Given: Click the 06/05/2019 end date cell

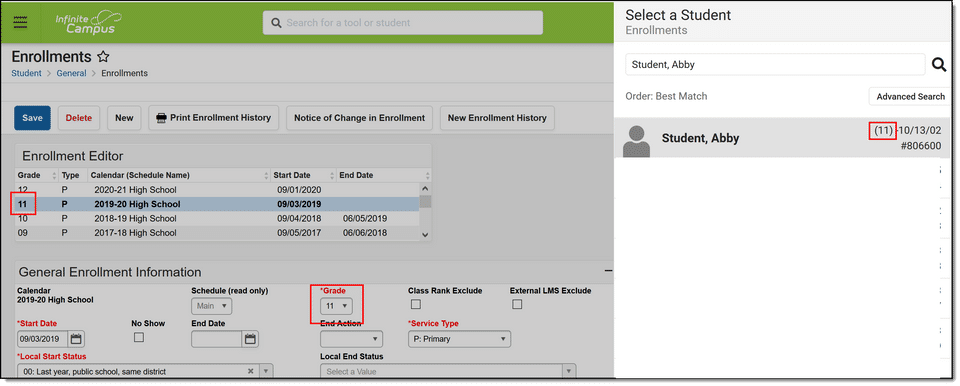Looking at the screenshot, I should pos(365,219).
